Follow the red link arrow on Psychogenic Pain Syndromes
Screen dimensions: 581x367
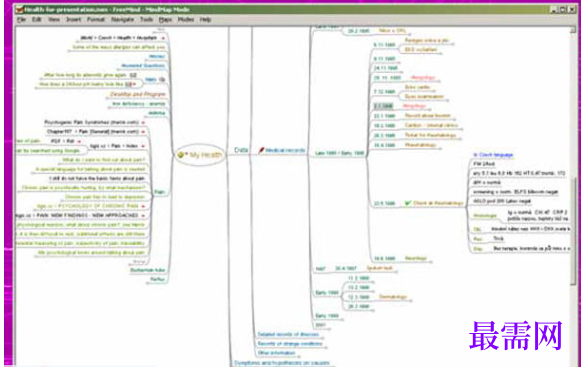(x=143, y=122)
